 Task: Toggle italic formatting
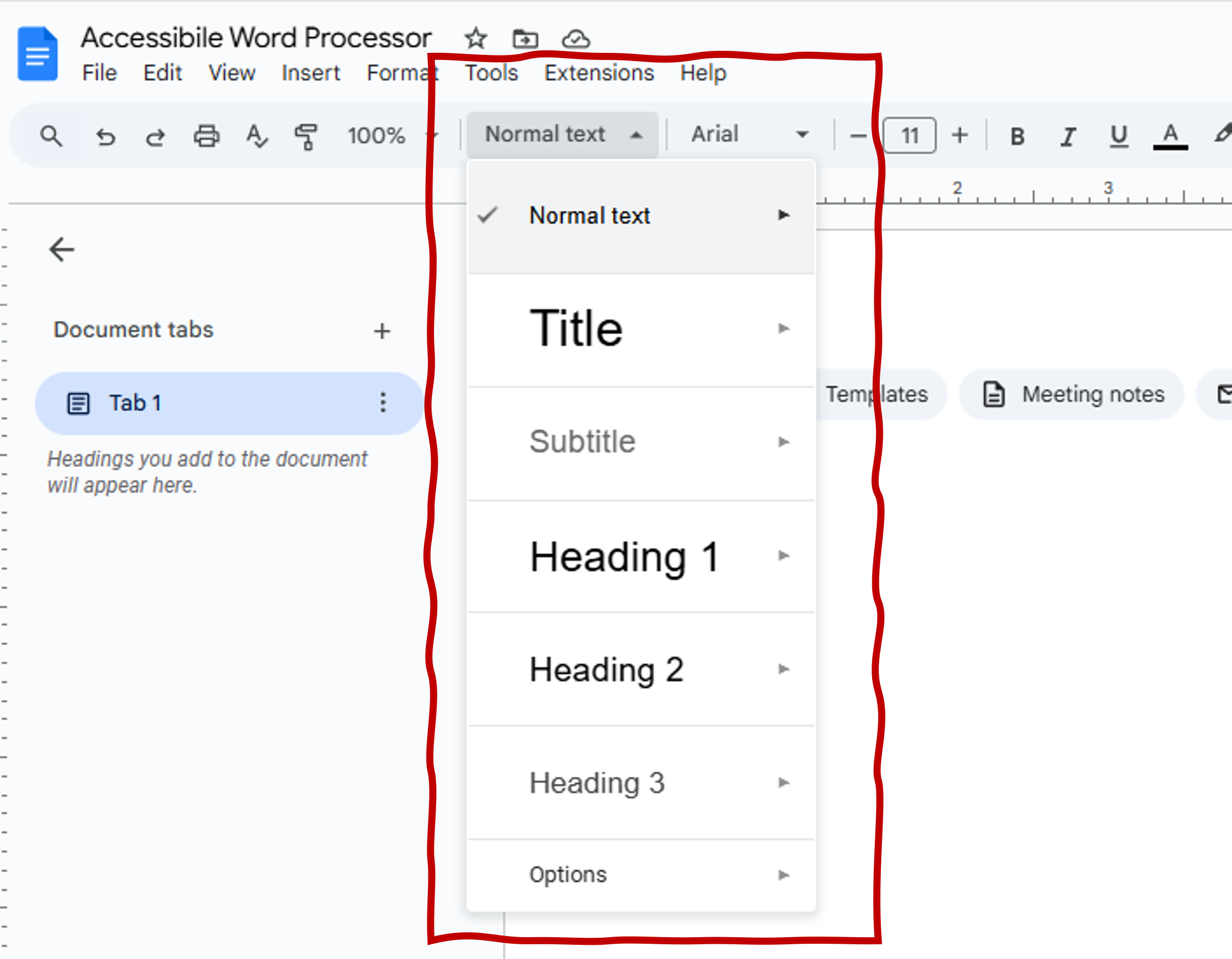tap(1067, 135)
